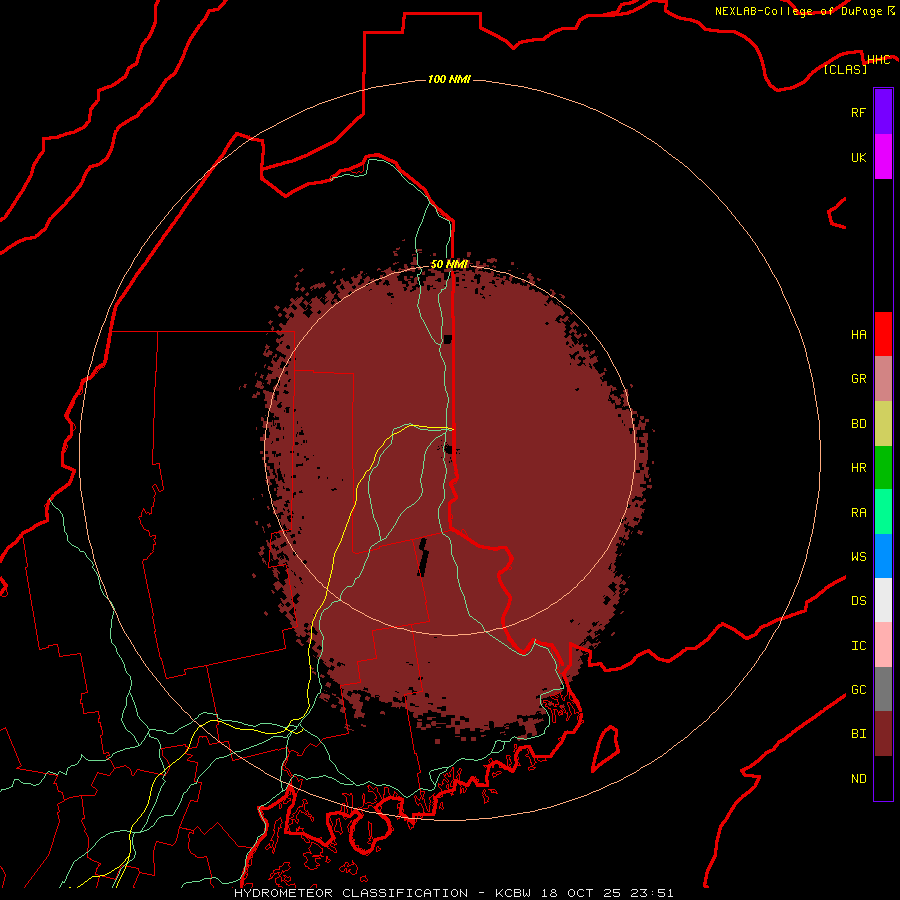The height and width of the screenshot is (900, 900).
Task: Click the DS legend label
Action: 858,601
